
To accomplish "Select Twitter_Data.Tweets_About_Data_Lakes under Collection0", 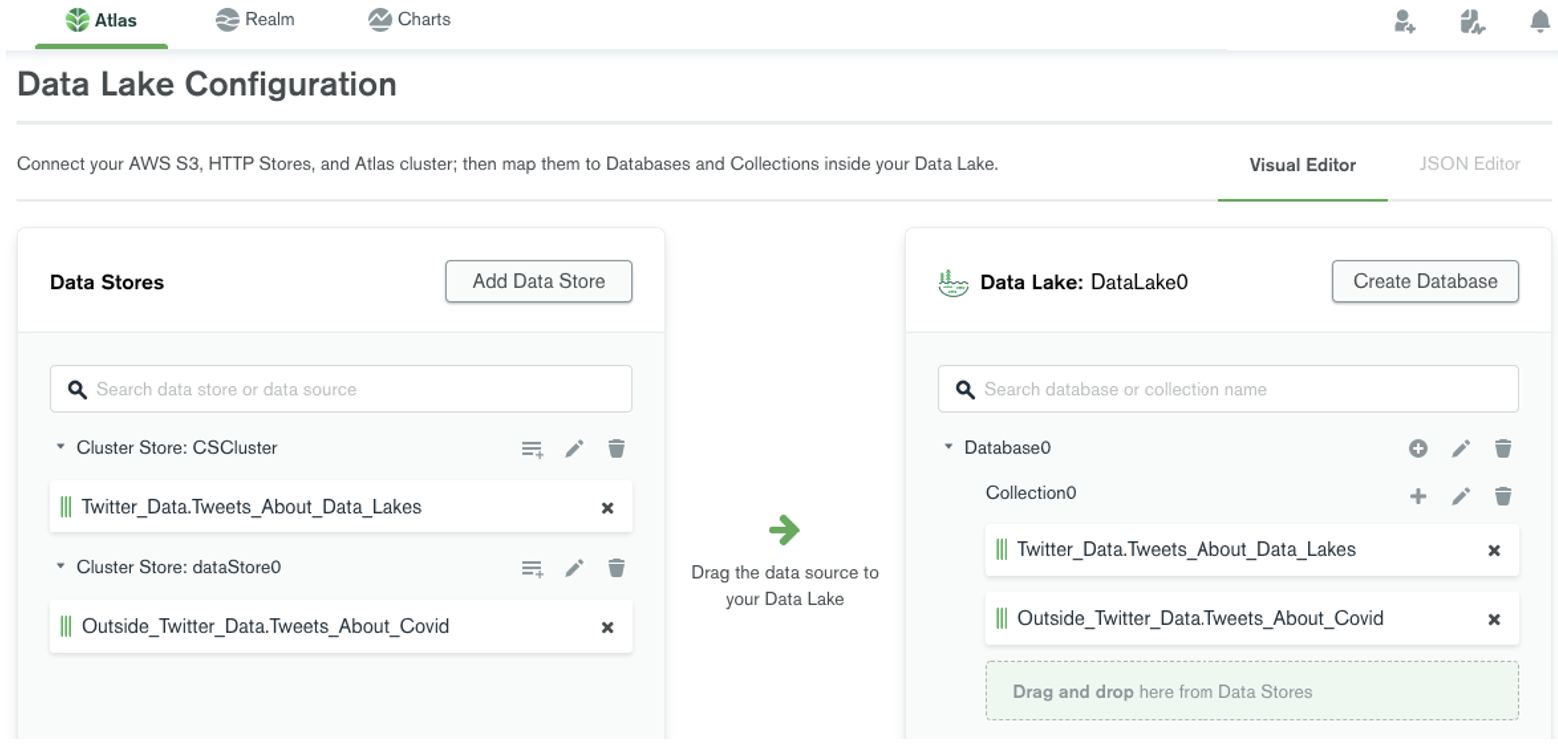I will (x=1252, y=550).
